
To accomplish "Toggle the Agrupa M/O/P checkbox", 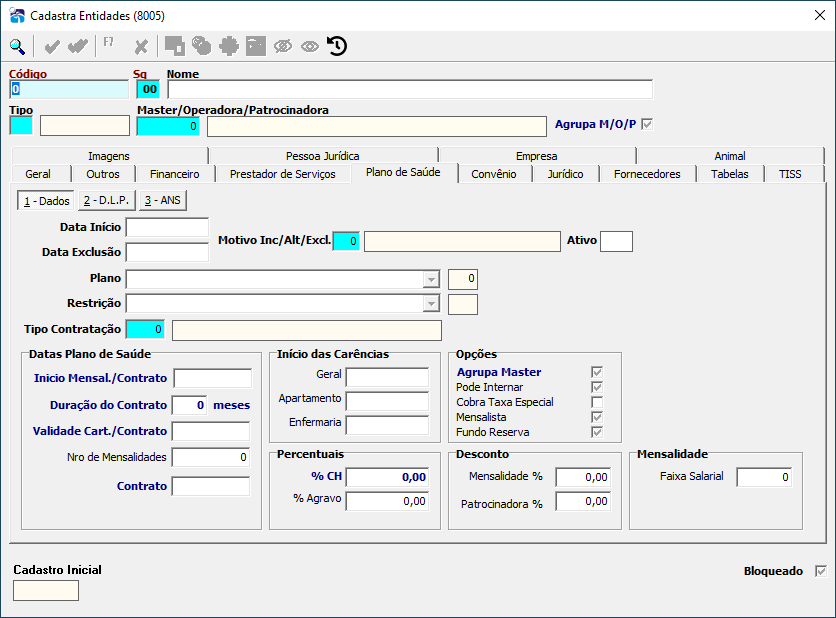I will pyautogui.click(x=647, y=124).
